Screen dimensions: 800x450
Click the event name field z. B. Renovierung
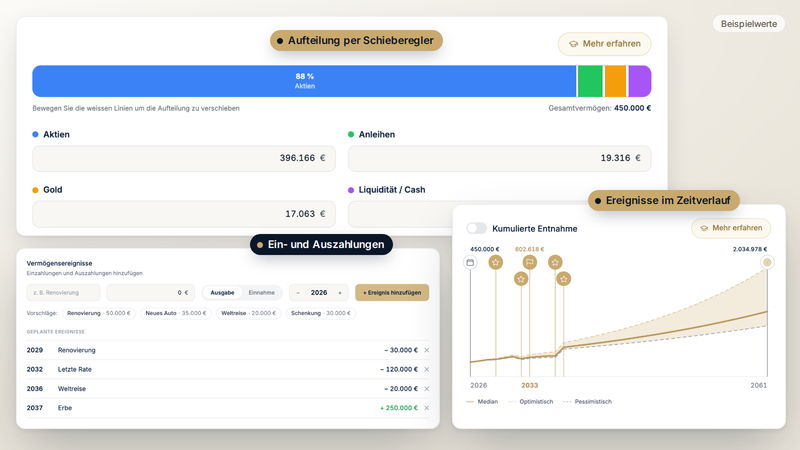point(63,292)
